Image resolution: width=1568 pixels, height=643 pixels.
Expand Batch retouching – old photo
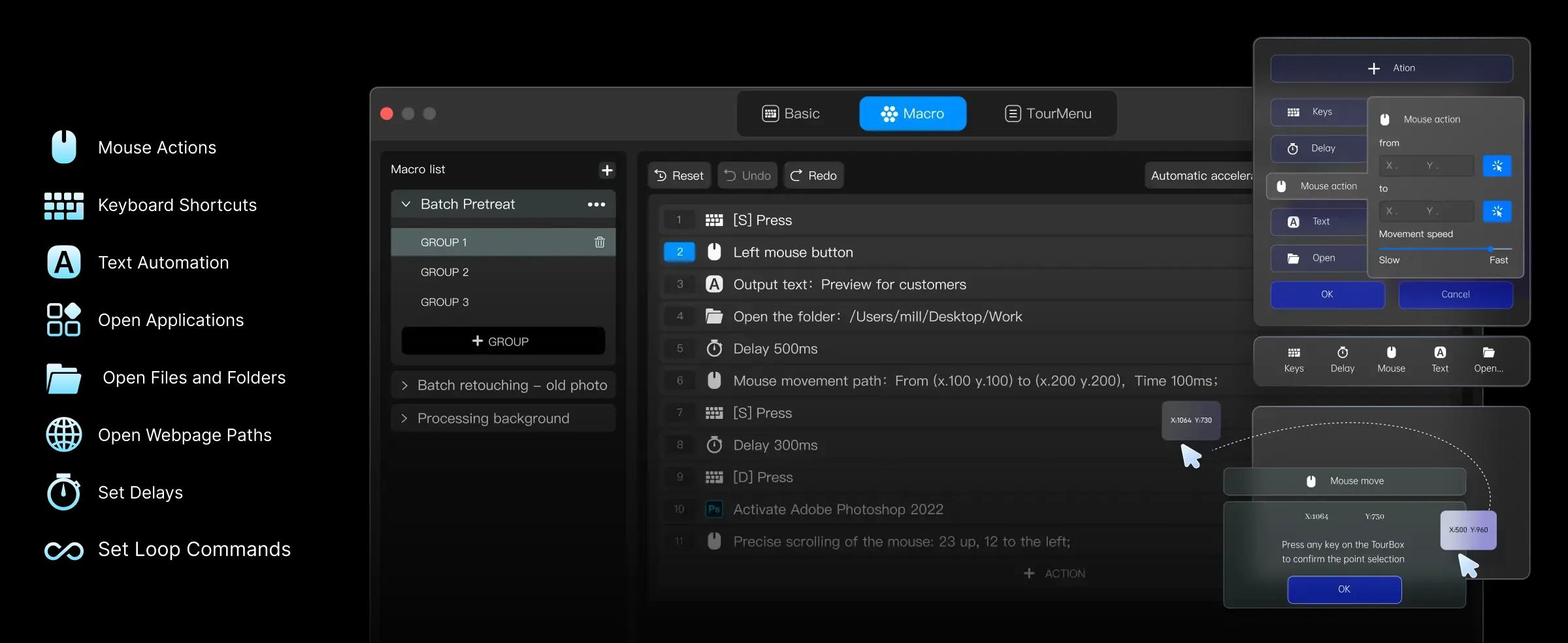coord(404,386)
